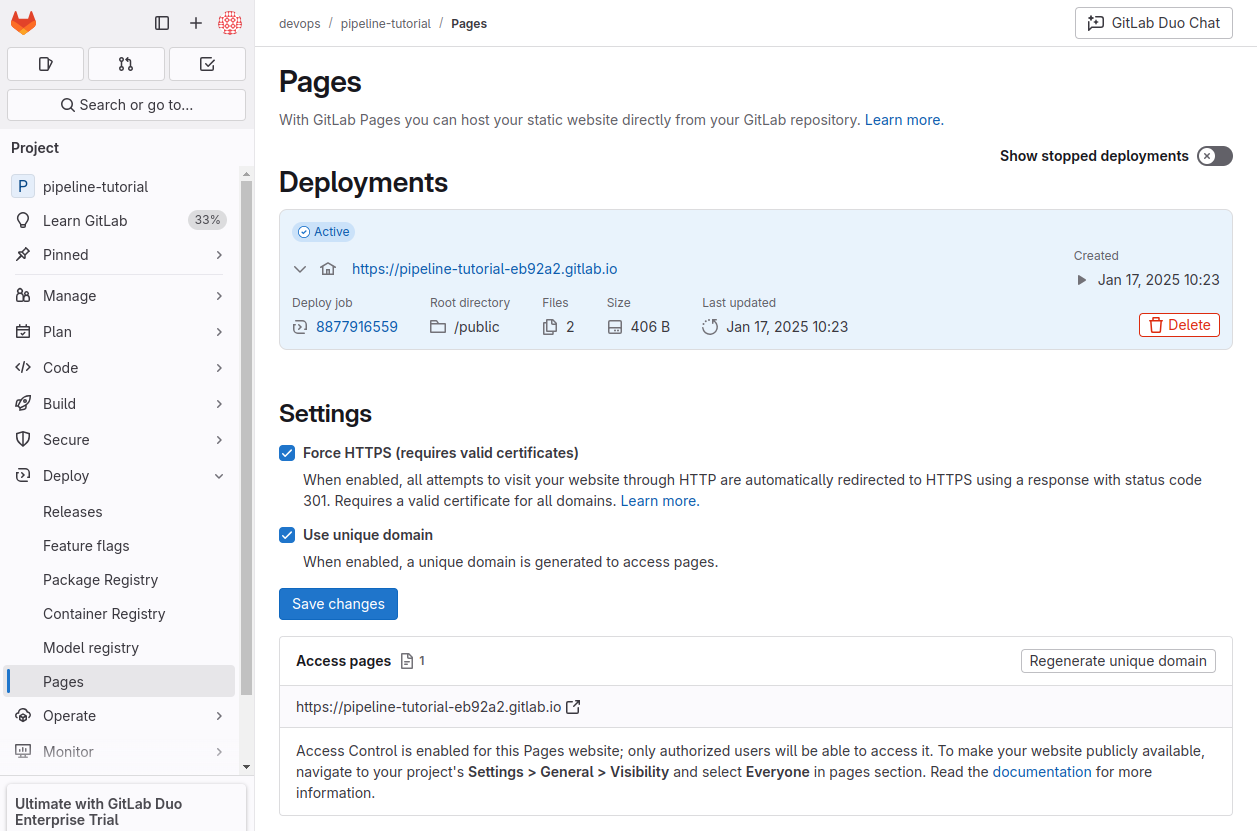This screenshot has height=831, width=1257.
Task: Click the Build rocket icon
Action: pos(23,403)
